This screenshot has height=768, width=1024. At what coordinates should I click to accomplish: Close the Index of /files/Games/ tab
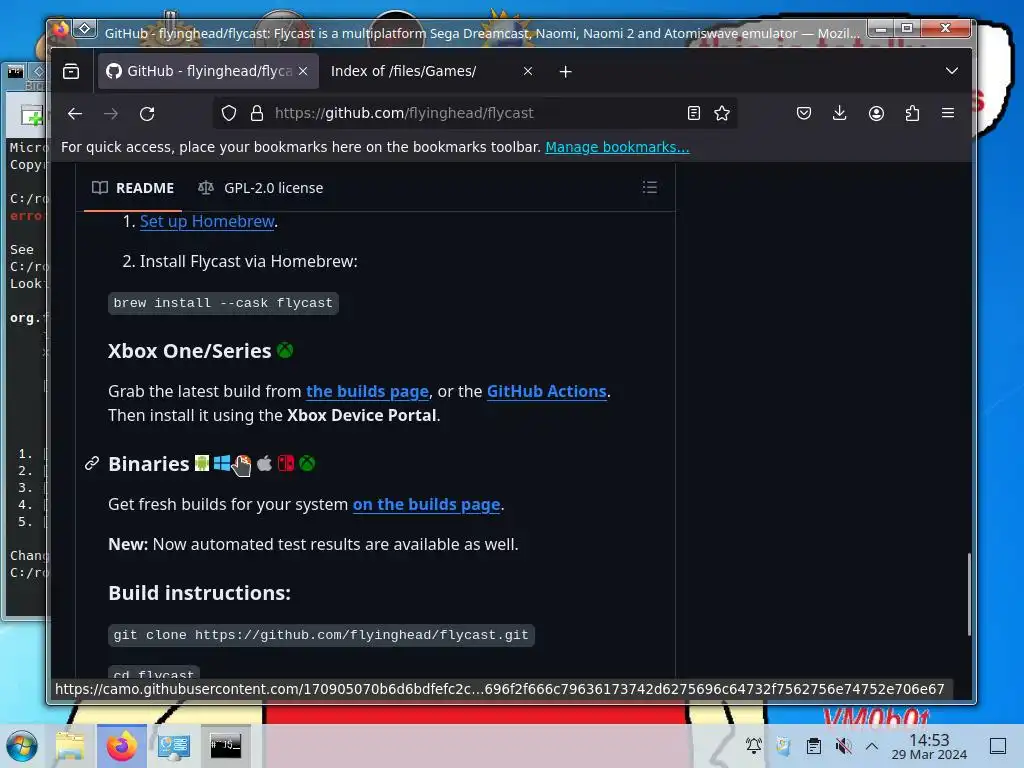click(528, 71)
